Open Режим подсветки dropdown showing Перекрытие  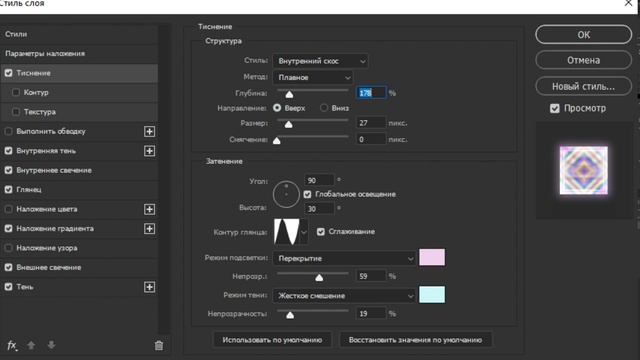(344, 258)
